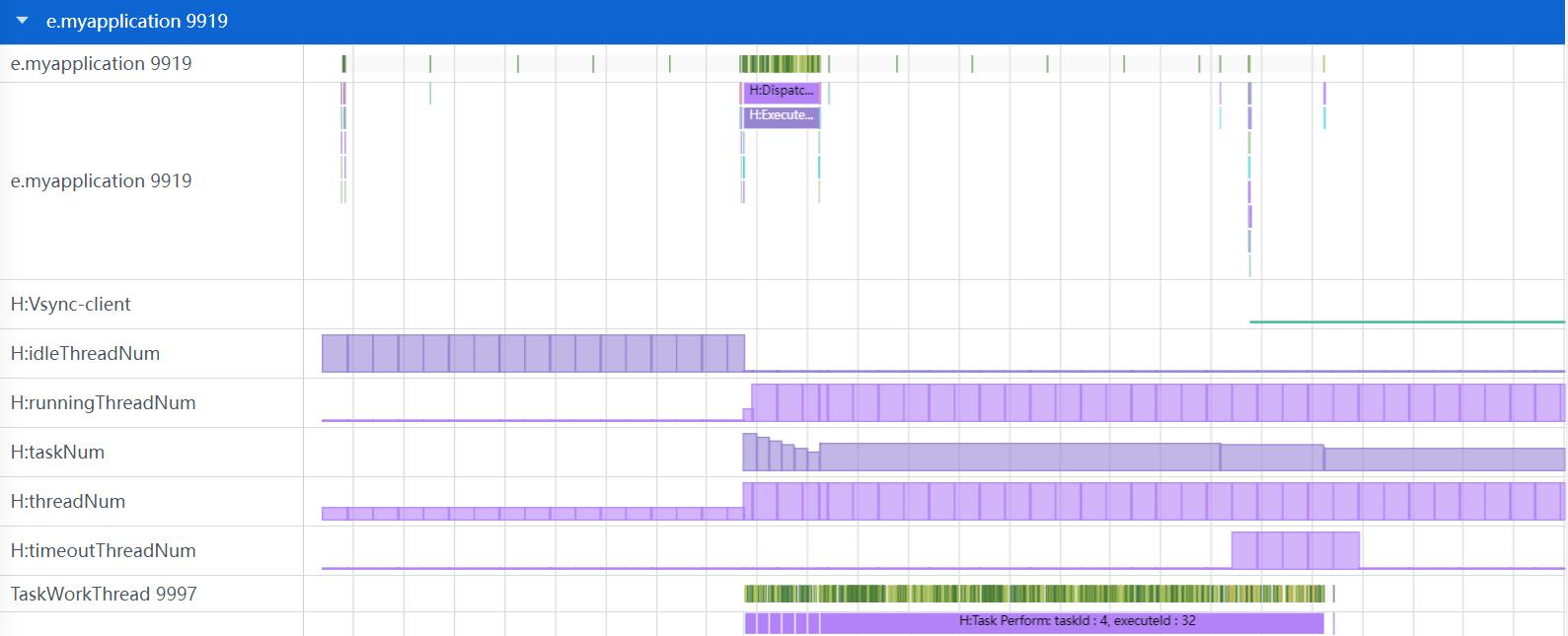Select the H:Dispatc... trace slice
1568x636 pixels.
point(781,92)
